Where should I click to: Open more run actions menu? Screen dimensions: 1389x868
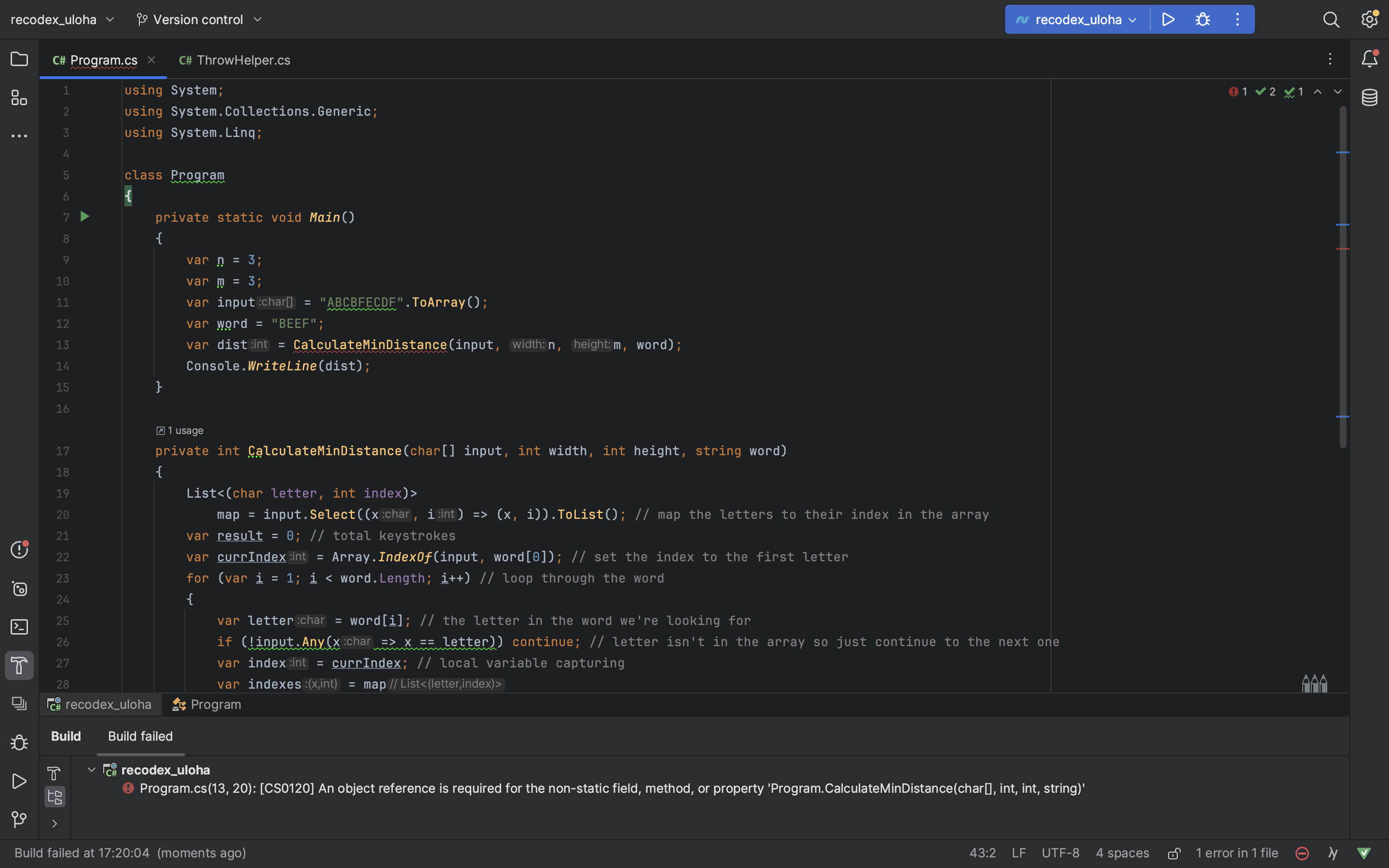click(x=1238, y=19)
